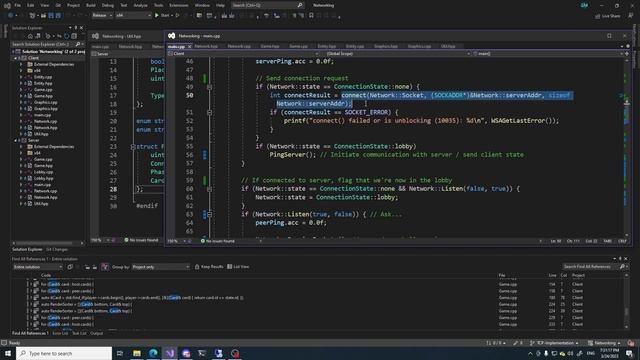Image resolution: width=640 pixels, height=360 pixels.
Task: Expand Server External Dependencies folder
Action: (x=21, y=147)
